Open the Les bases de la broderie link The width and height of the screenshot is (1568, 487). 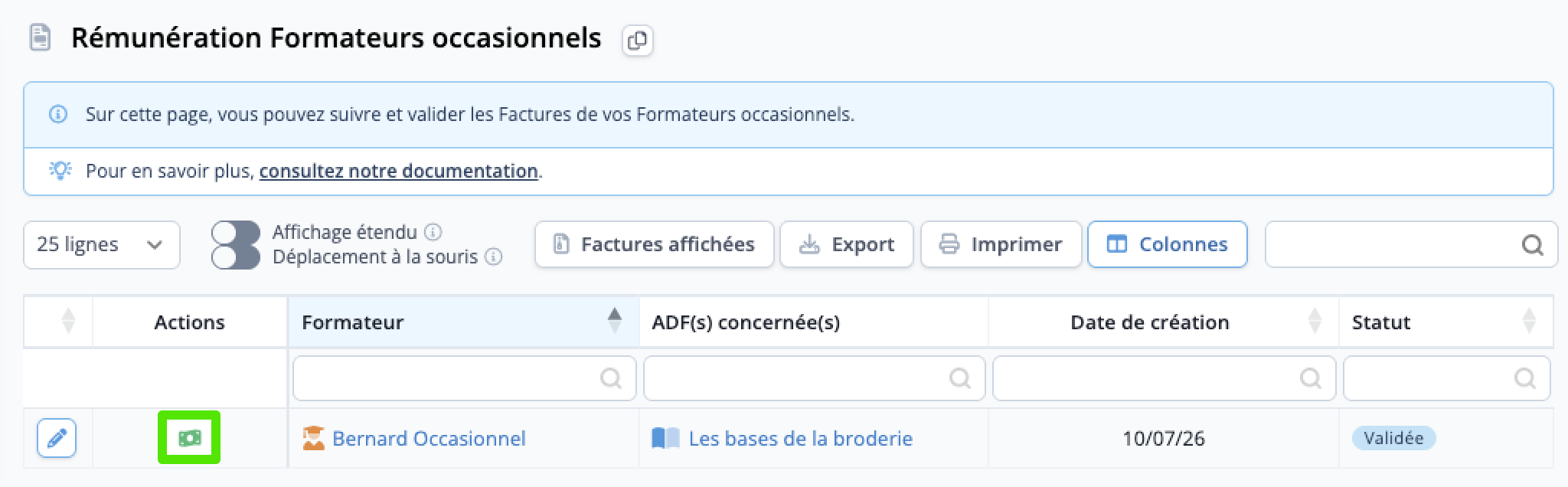(801, 439)
